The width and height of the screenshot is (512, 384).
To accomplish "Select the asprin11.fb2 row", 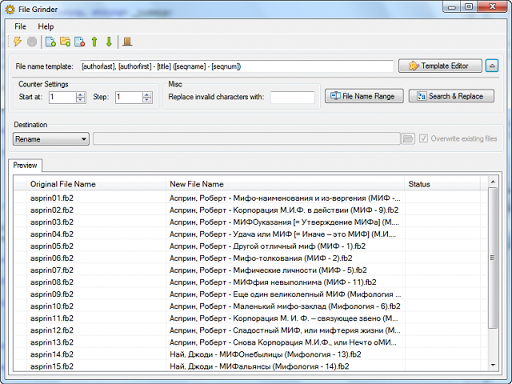I will pos(251,318).
